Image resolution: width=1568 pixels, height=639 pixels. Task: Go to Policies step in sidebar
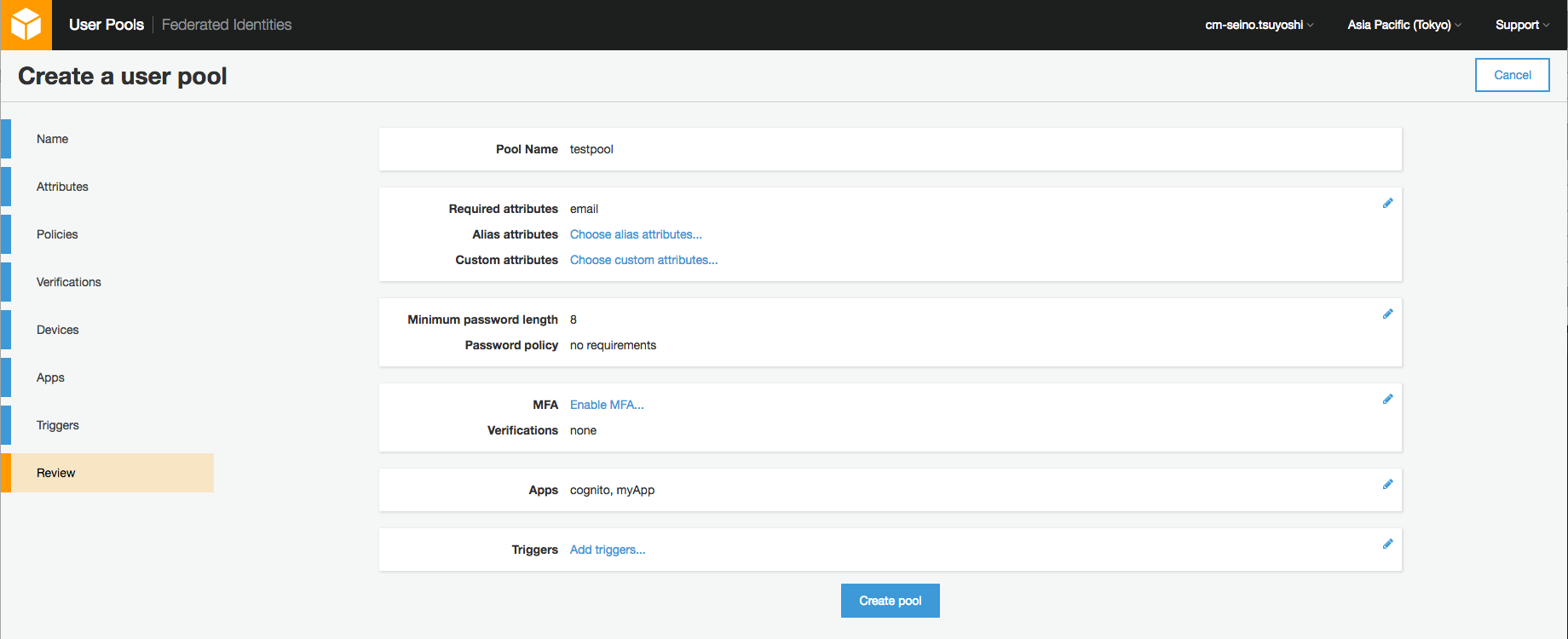click(57, 234)
